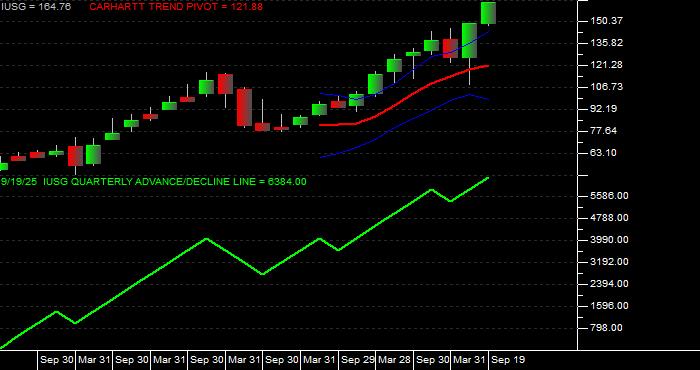Click the Sep 29 date label

pos(358,360)
